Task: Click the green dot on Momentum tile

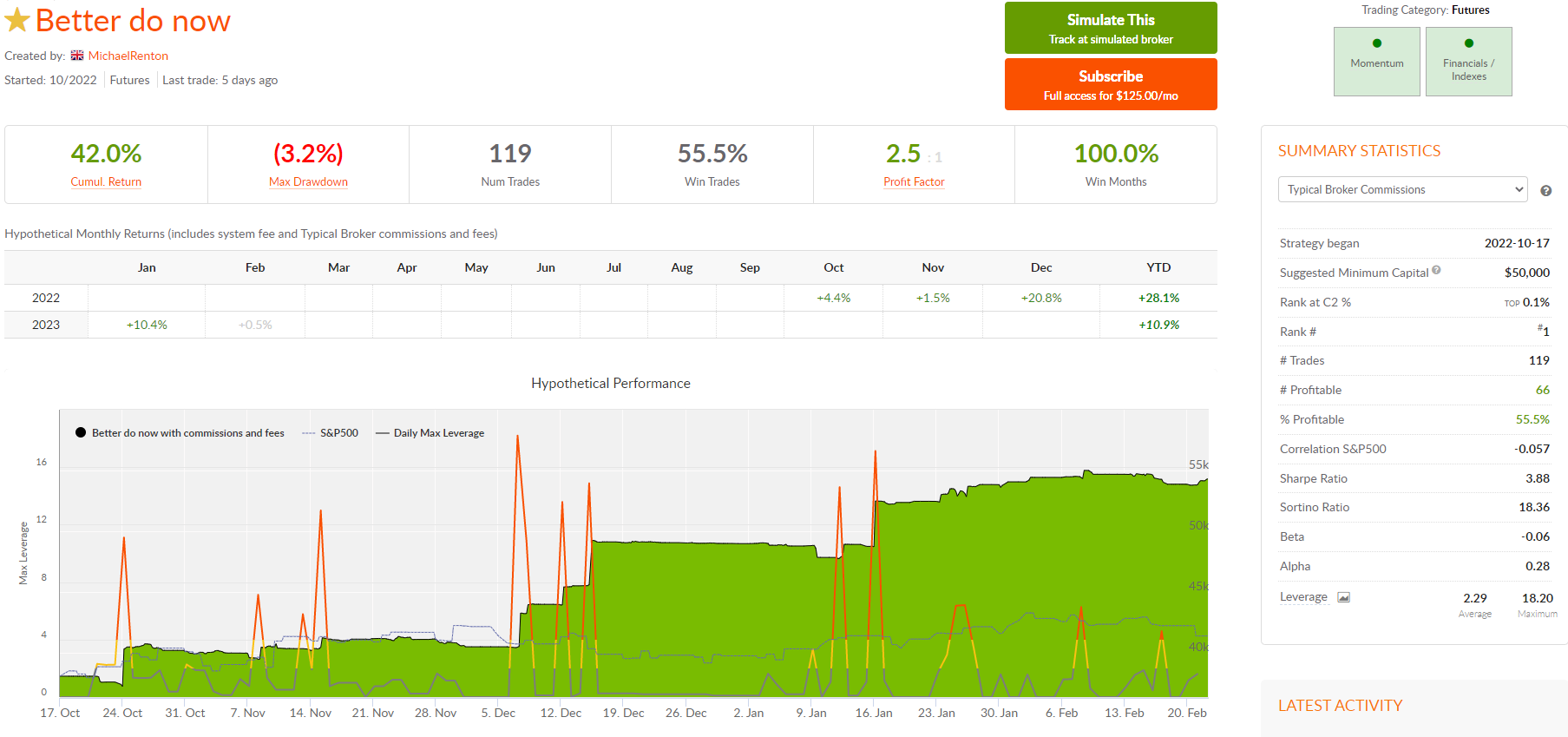Action: (x=1377, y=43)
